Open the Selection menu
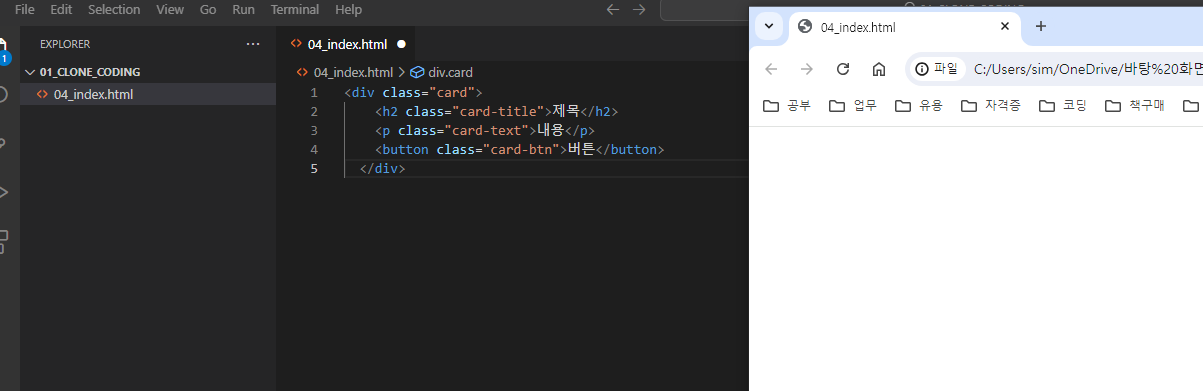Image resolution: width=1203 pixels, height=391 pixels. pos(114,9)
